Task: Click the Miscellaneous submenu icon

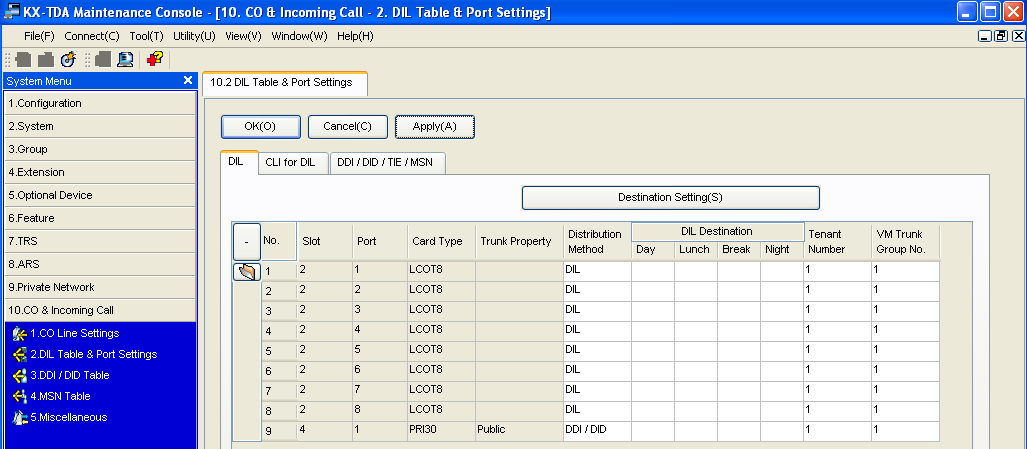Action: pos(20,418)
